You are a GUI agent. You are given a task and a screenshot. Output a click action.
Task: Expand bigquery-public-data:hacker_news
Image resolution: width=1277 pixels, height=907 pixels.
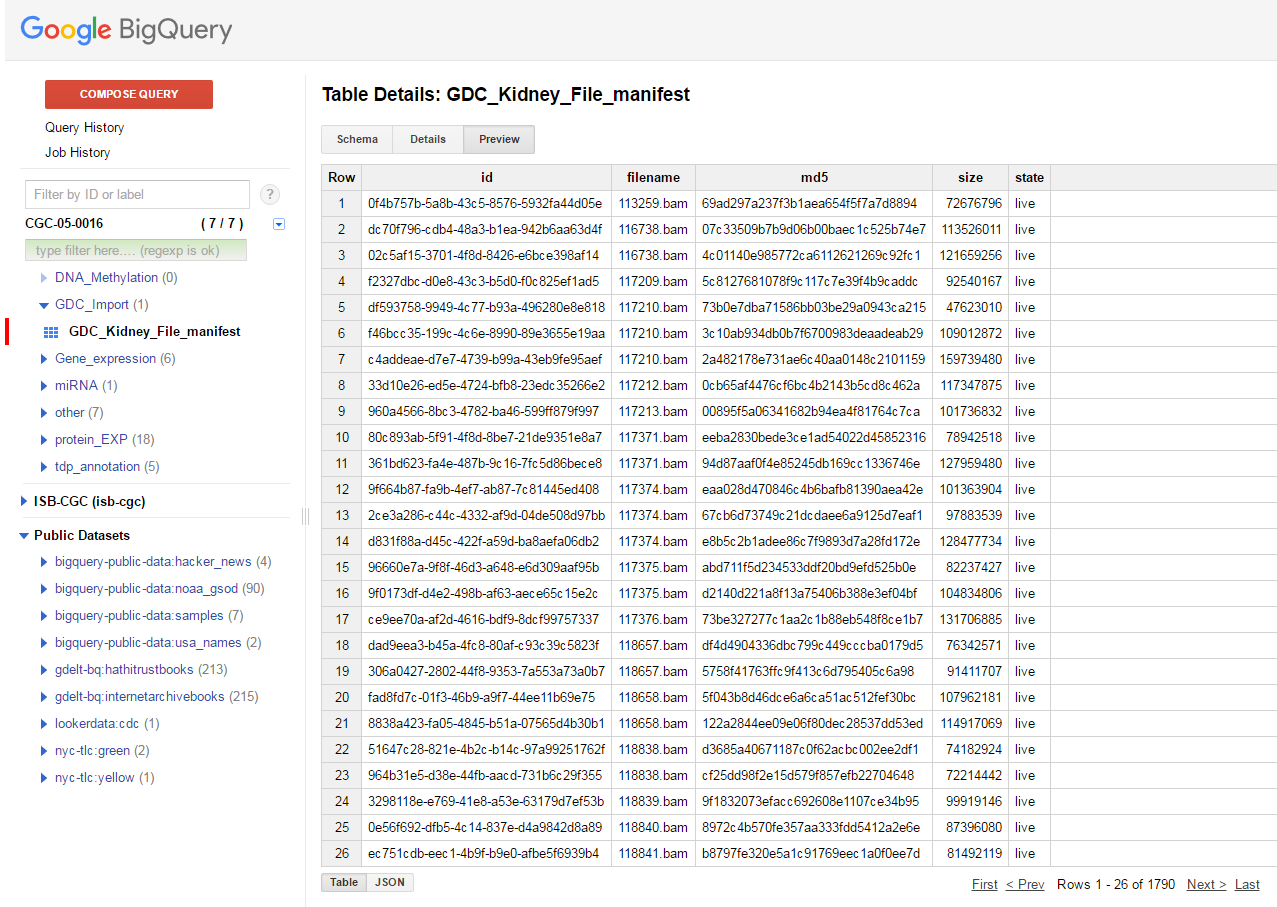pyautogui.click(x=44, y=562)
